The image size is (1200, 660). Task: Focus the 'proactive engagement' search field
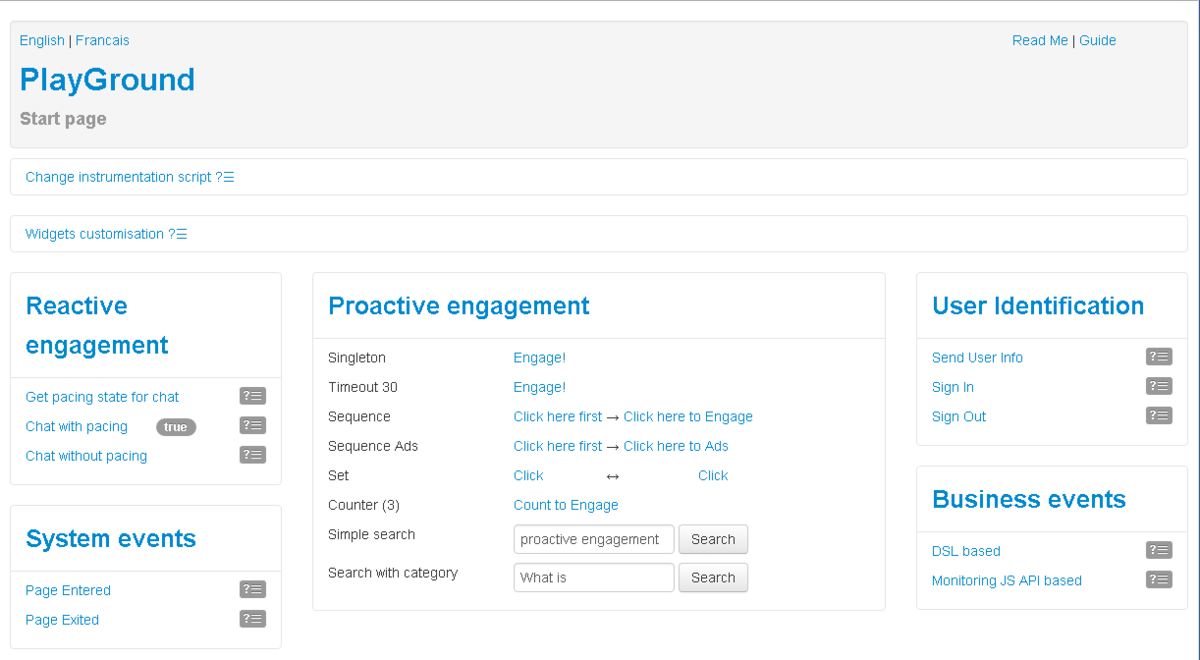pos(594,539)
